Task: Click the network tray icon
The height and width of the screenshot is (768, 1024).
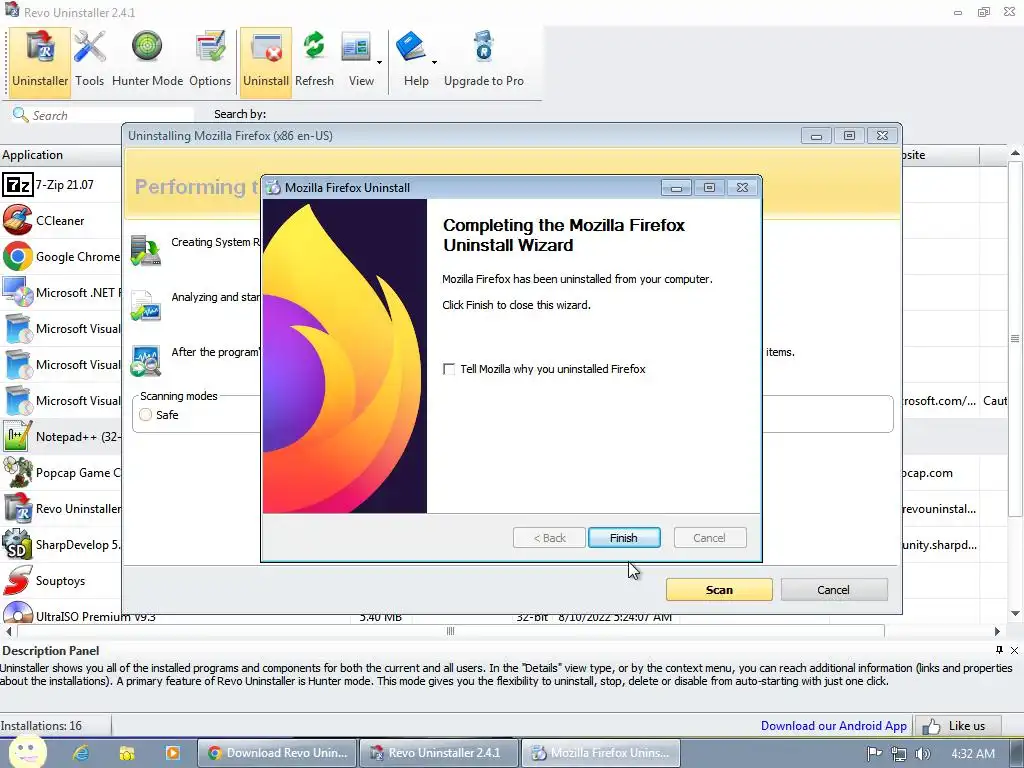Action: (899, 754)
